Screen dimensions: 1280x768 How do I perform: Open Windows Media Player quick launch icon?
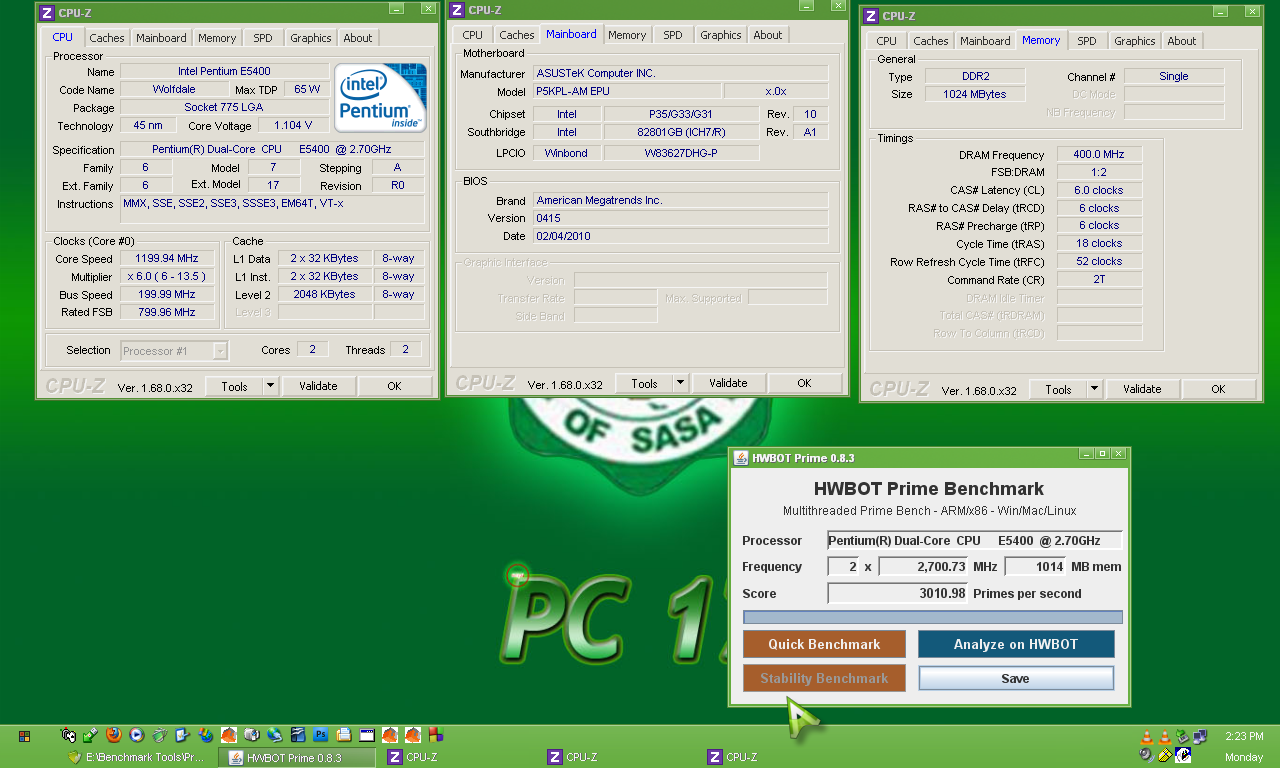[x=136, y=735]
